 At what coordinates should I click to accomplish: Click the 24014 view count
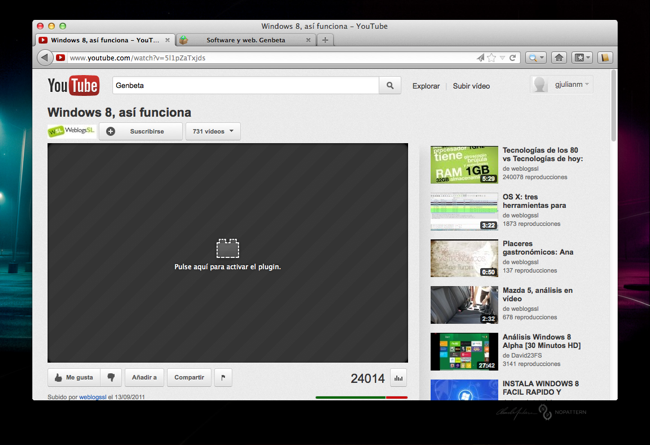(367, 378)
